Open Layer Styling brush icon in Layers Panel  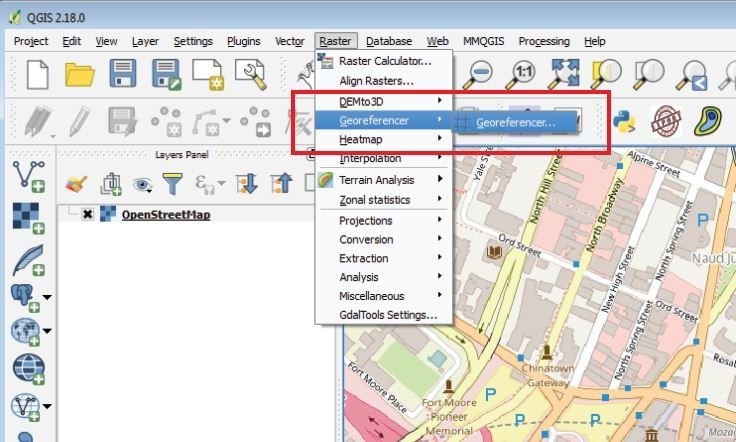pos(76,184)
